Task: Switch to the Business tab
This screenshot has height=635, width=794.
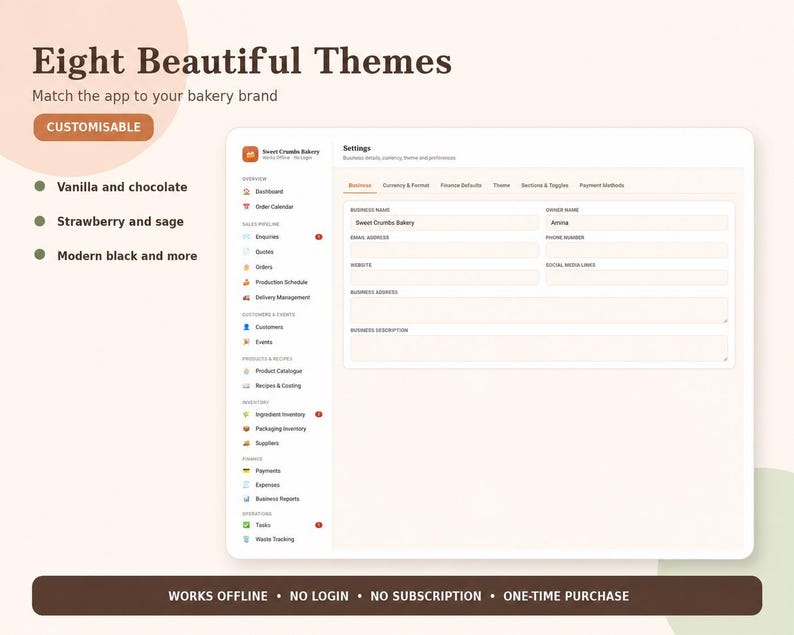Action: [x=360, y=185]
